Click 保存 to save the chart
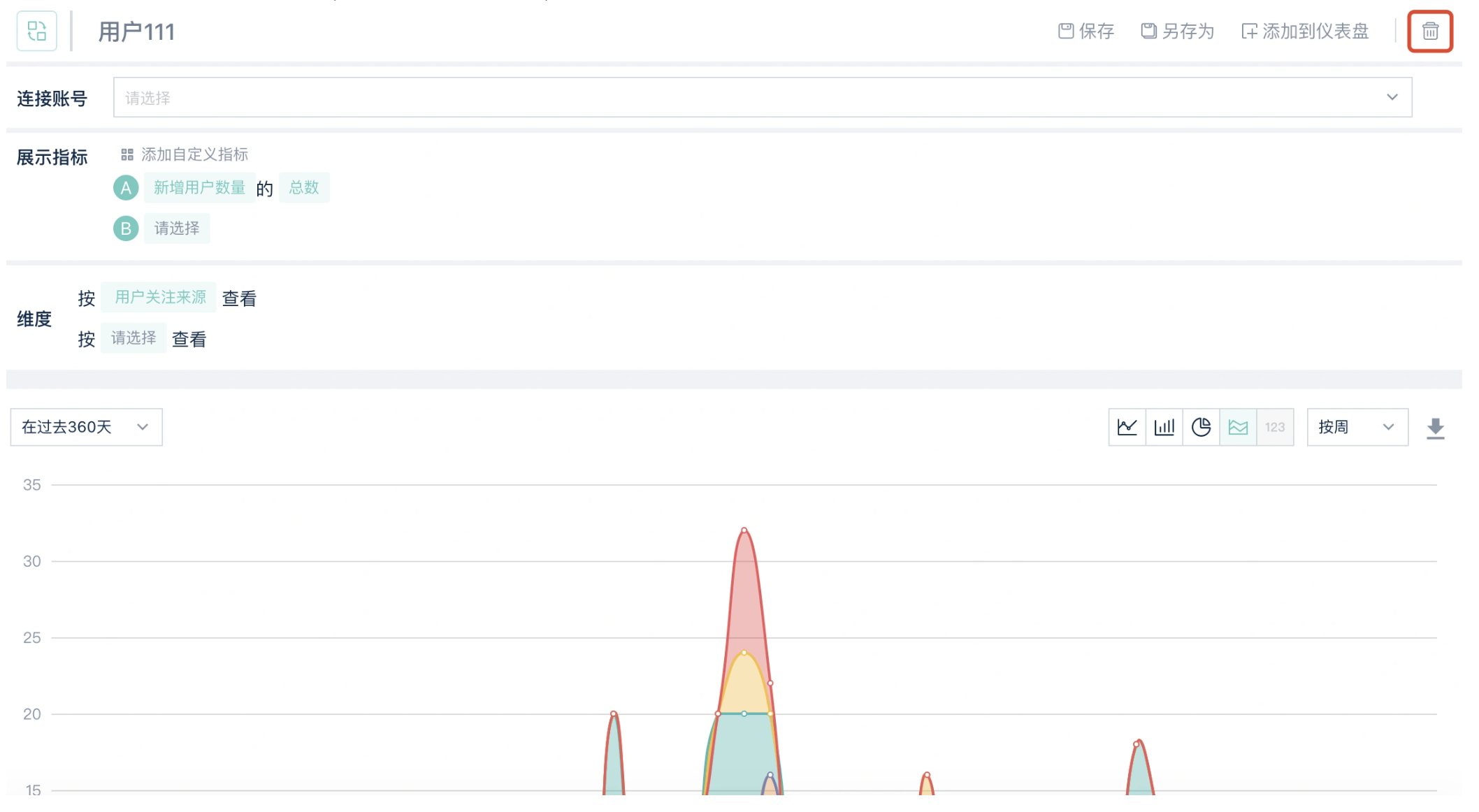The image size is (1479, 812). pyautogui.click(x=1085, y=31)
